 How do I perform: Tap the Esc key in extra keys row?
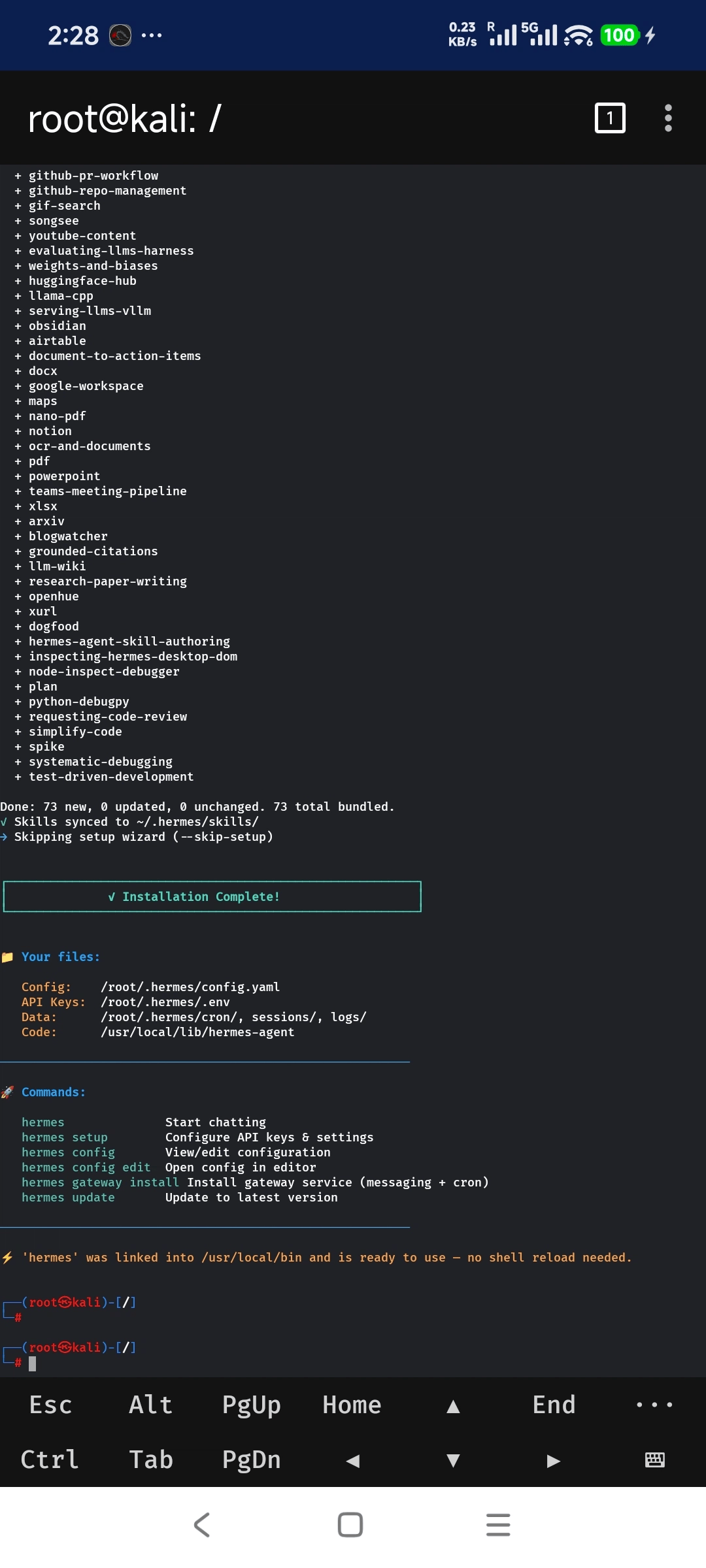click(50, 1405)
